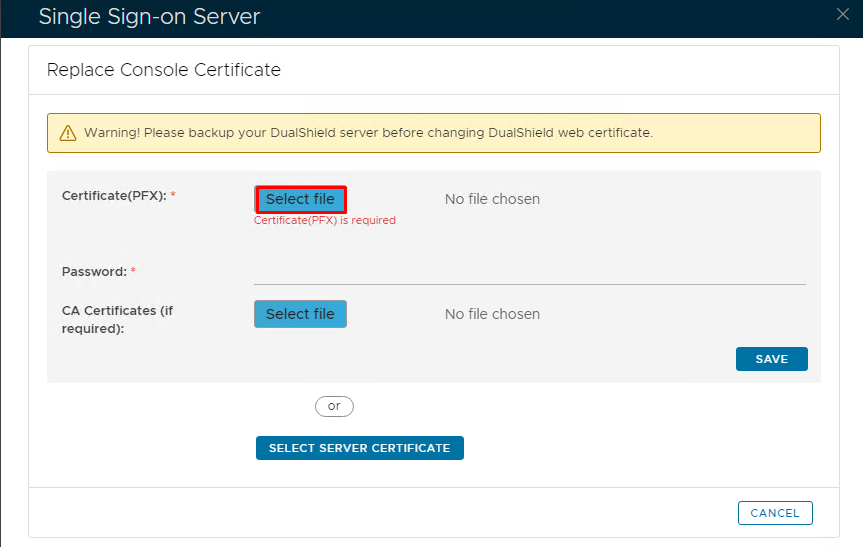Click the Replace Console Certificate heading

coord(164,70)
